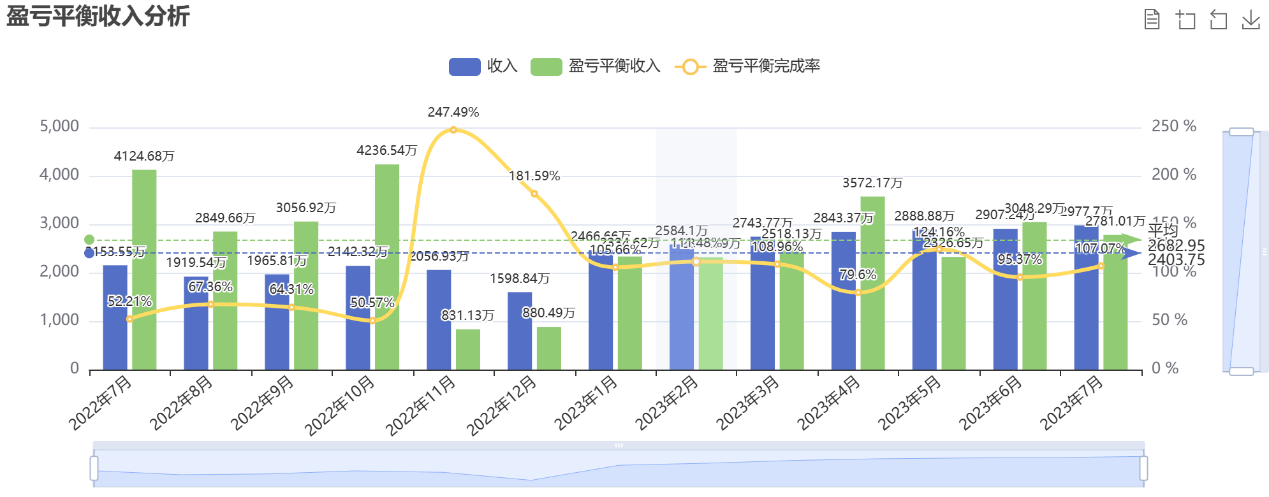Click right handle of horizontal zoom slider
The image size is (1269, 497).
click(x=1144, y=467)
